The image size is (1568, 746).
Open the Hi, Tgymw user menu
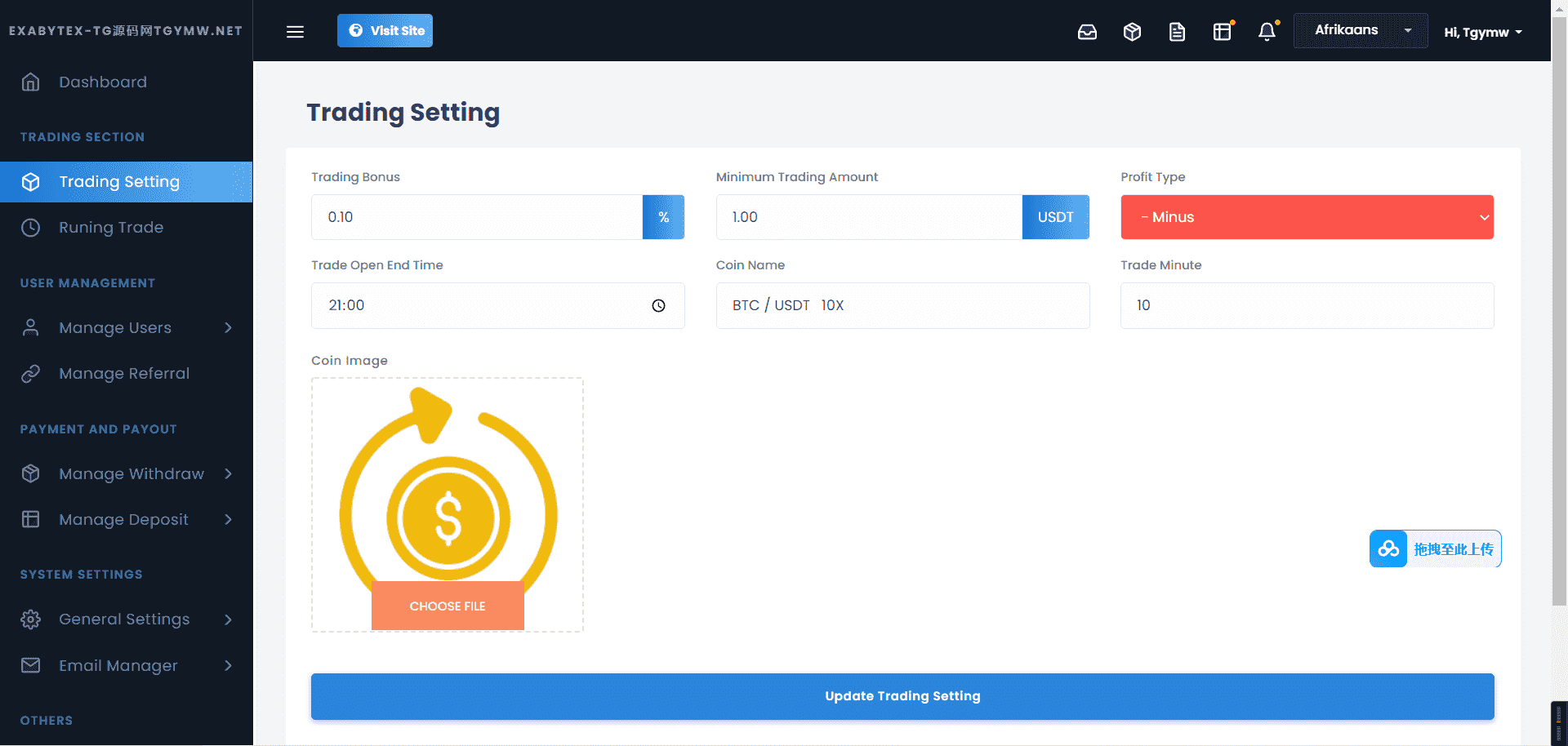(x=1482, y=33)
